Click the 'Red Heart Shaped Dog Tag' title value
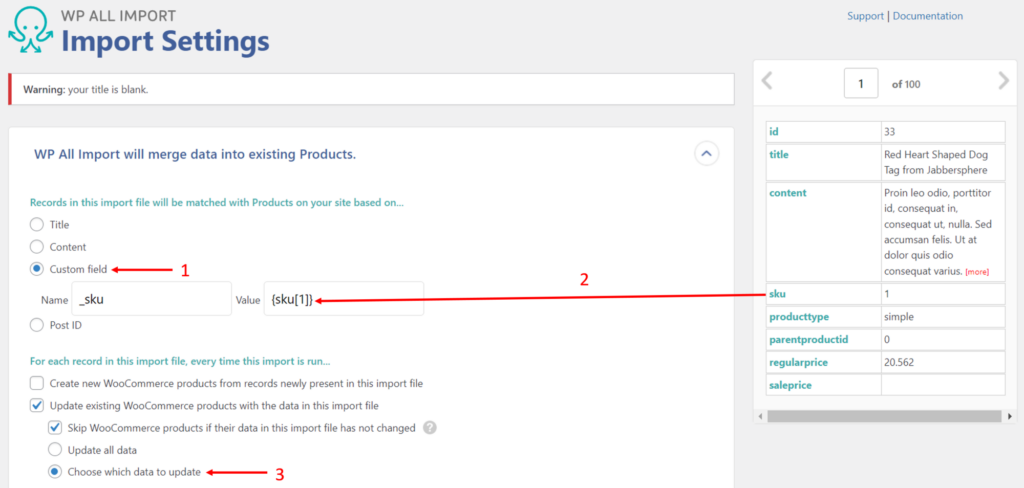 [936, 163]
